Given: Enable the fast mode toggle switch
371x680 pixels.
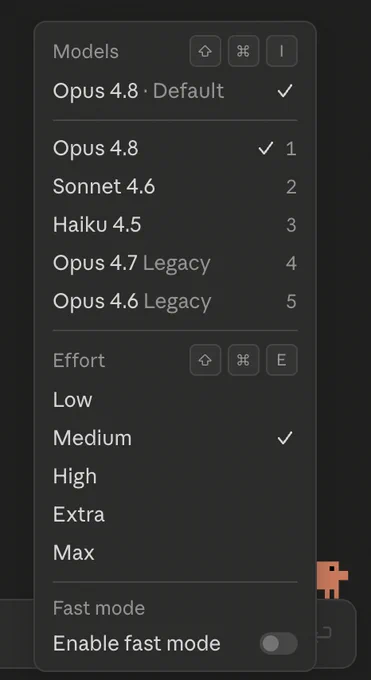Looking at the screenshot, I should 279,644.
